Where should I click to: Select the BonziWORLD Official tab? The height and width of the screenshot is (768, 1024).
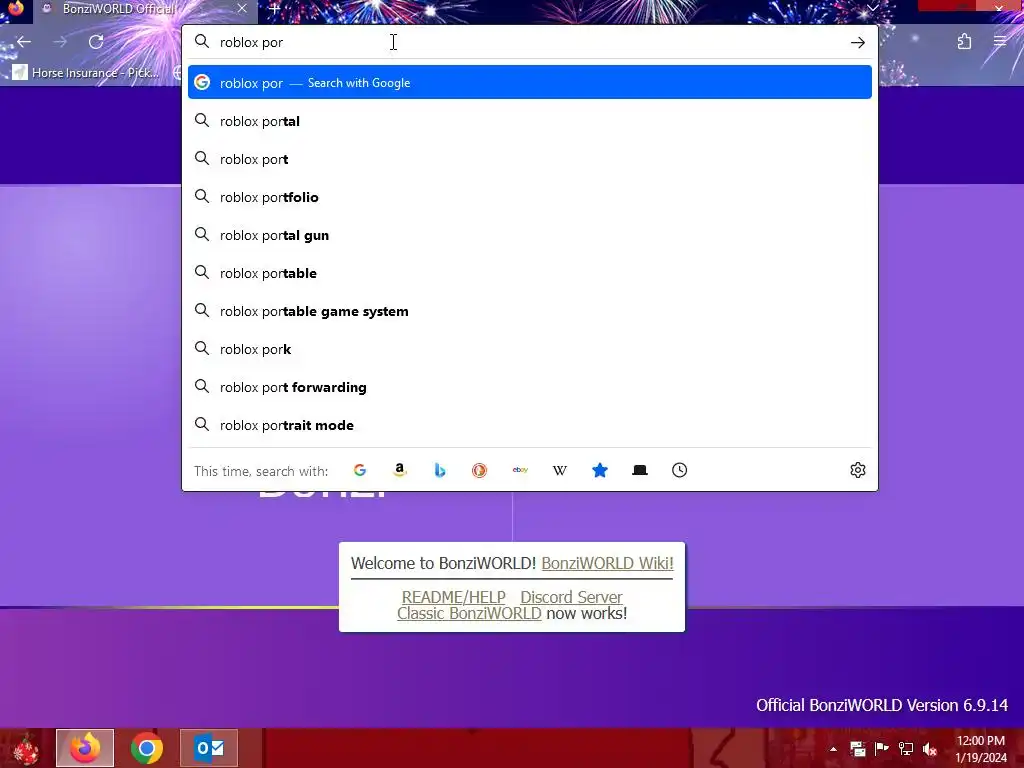tap(144, 9)
